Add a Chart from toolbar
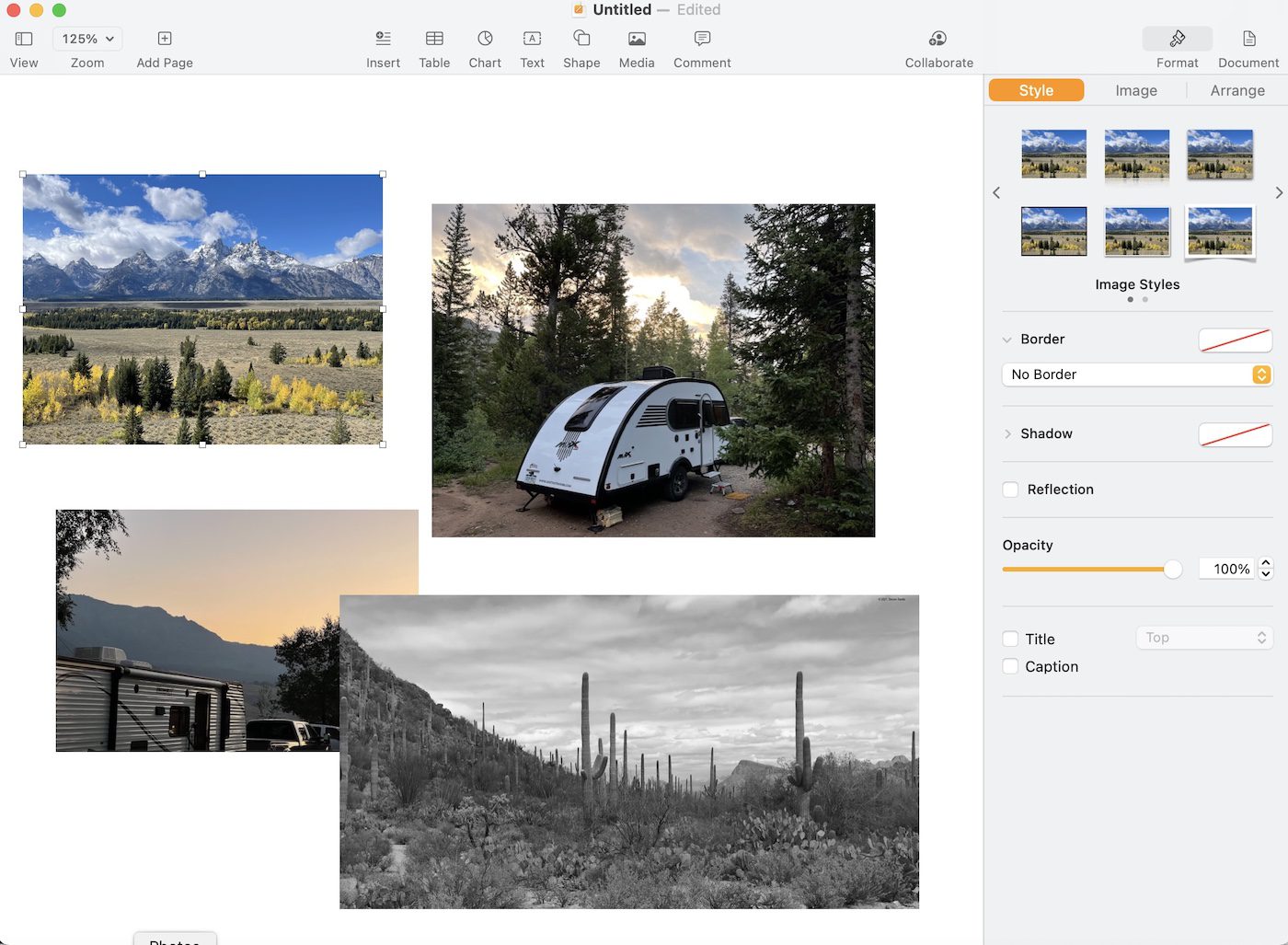Image resolution: width=1288 pixels, height=945 pixels. click(x=485, y=39)
